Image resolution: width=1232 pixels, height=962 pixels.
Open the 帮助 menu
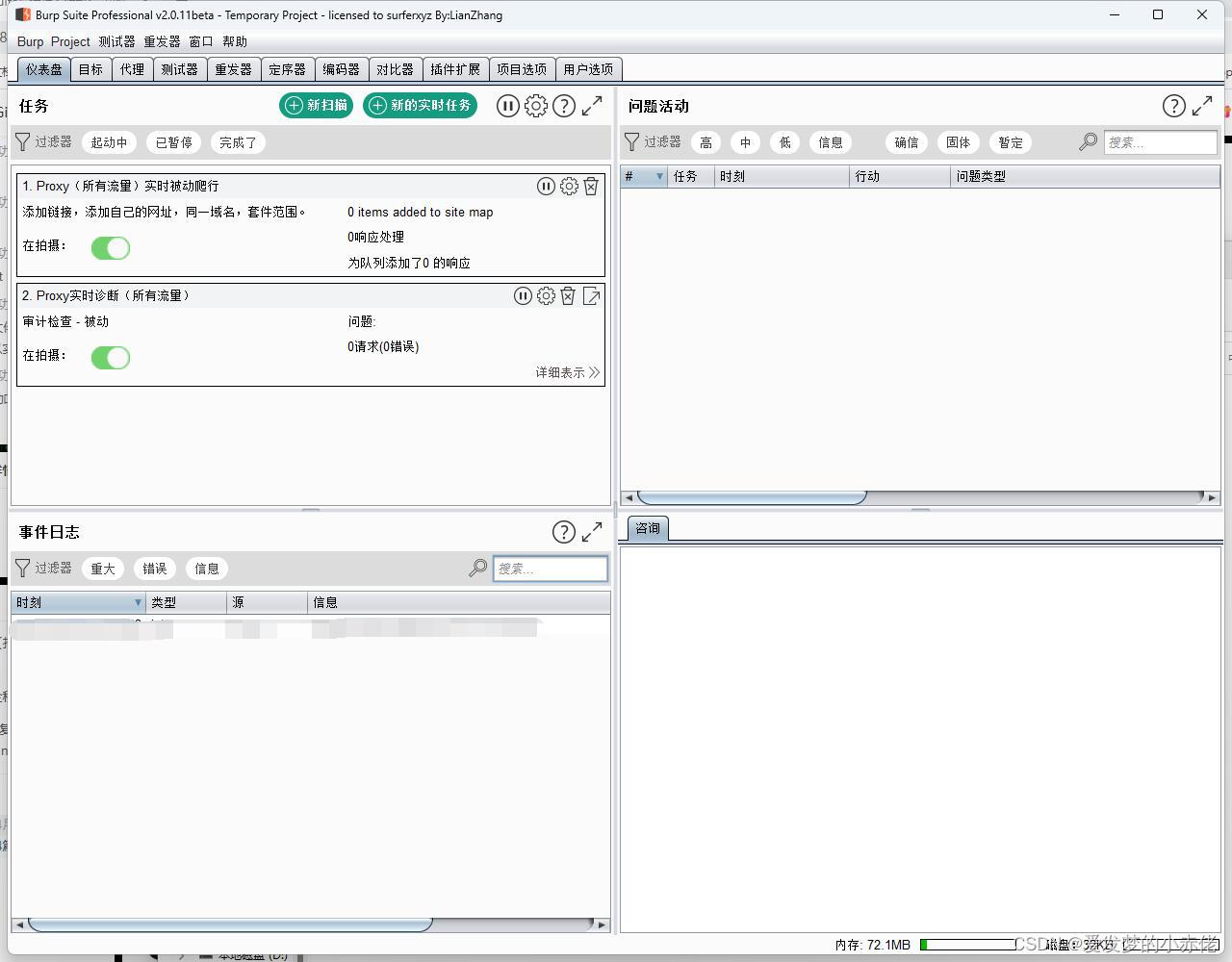[x=235, y=41]
